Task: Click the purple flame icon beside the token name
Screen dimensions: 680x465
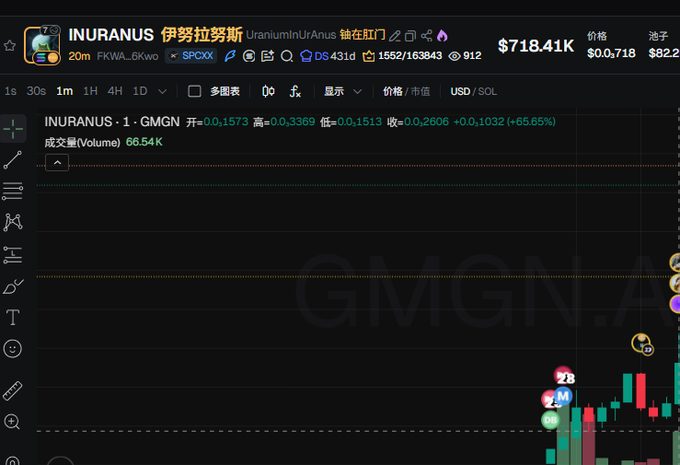Action: pos(442,36)
